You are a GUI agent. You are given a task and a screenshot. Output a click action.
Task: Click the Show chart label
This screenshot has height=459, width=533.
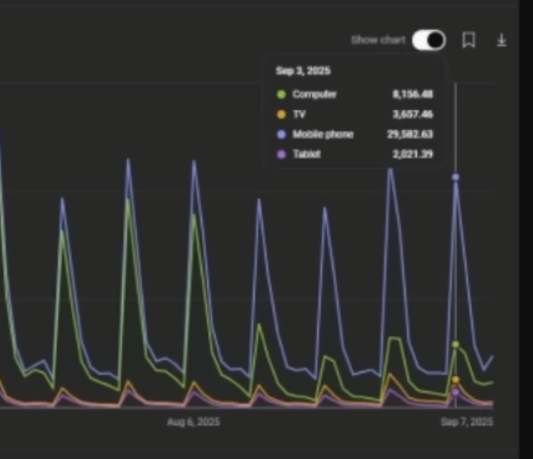(378, 40)
